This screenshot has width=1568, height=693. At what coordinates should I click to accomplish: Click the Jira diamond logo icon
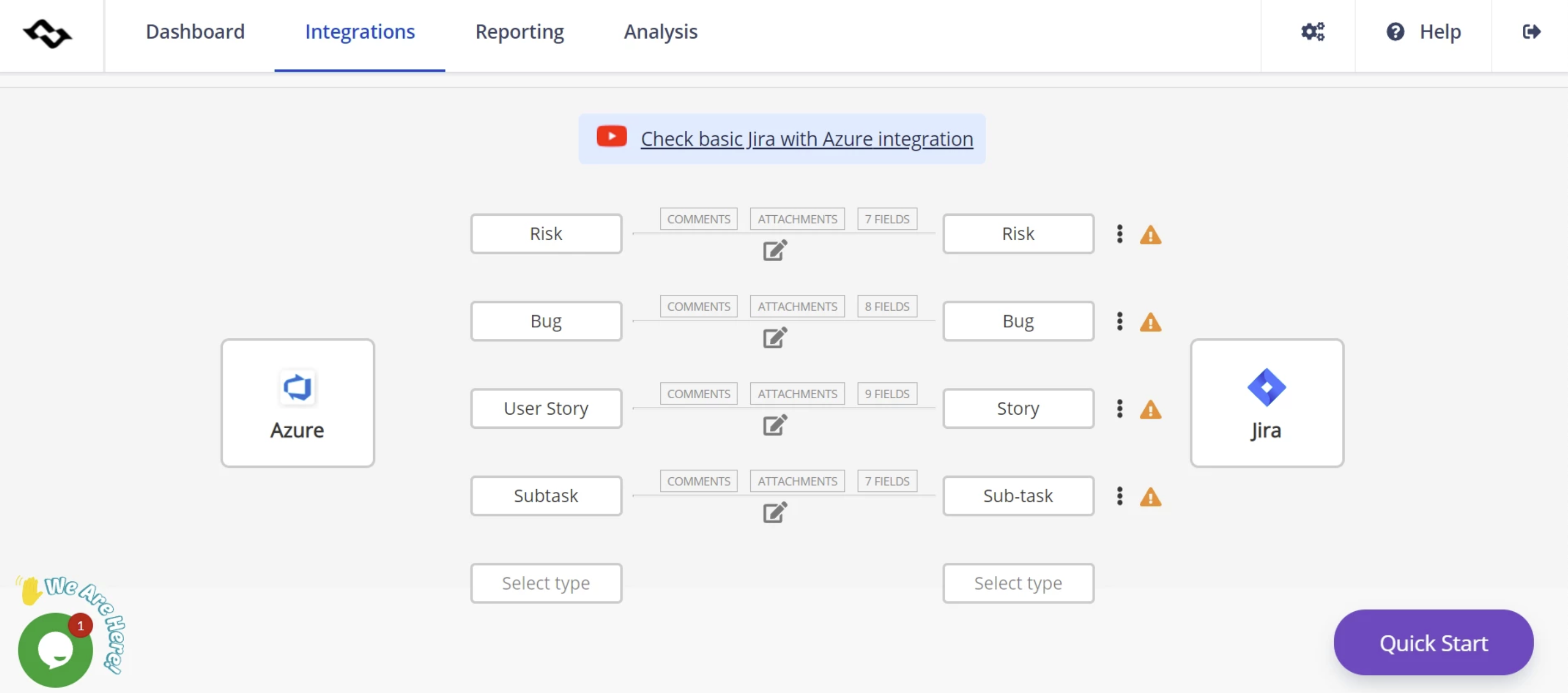(1266, 387)
